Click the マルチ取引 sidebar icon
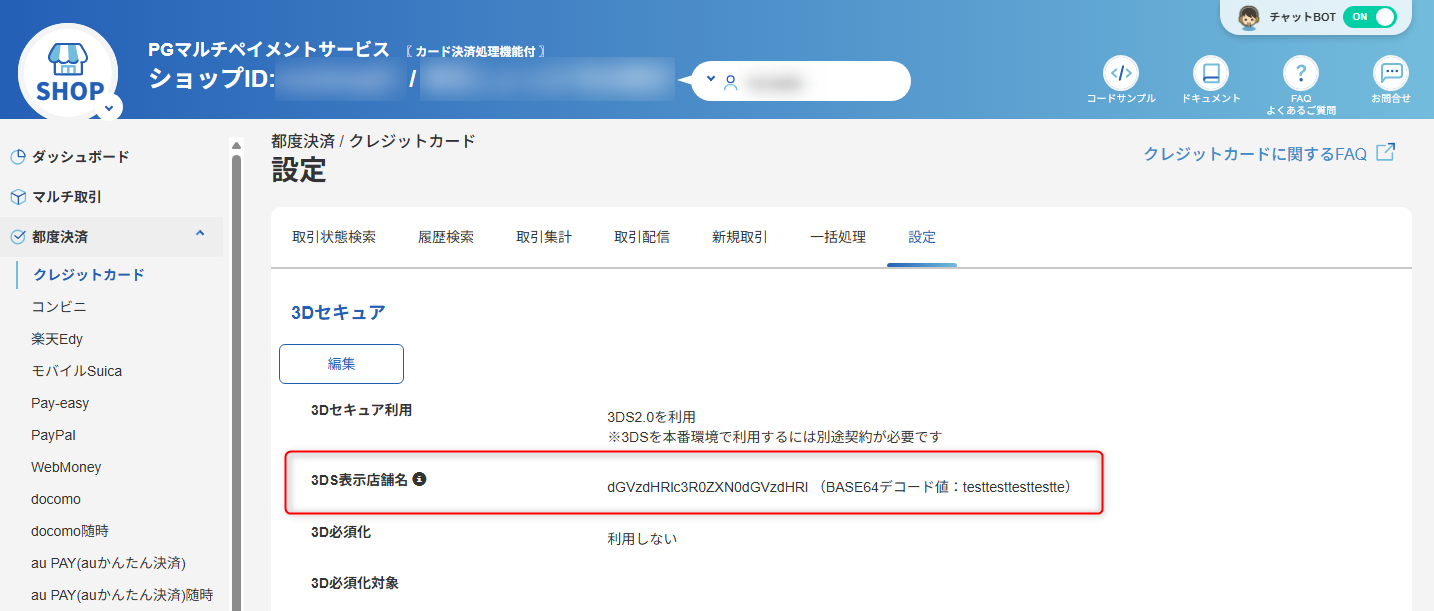Image resolution: width=1434 pixels, height=611 pixels. 16,197
